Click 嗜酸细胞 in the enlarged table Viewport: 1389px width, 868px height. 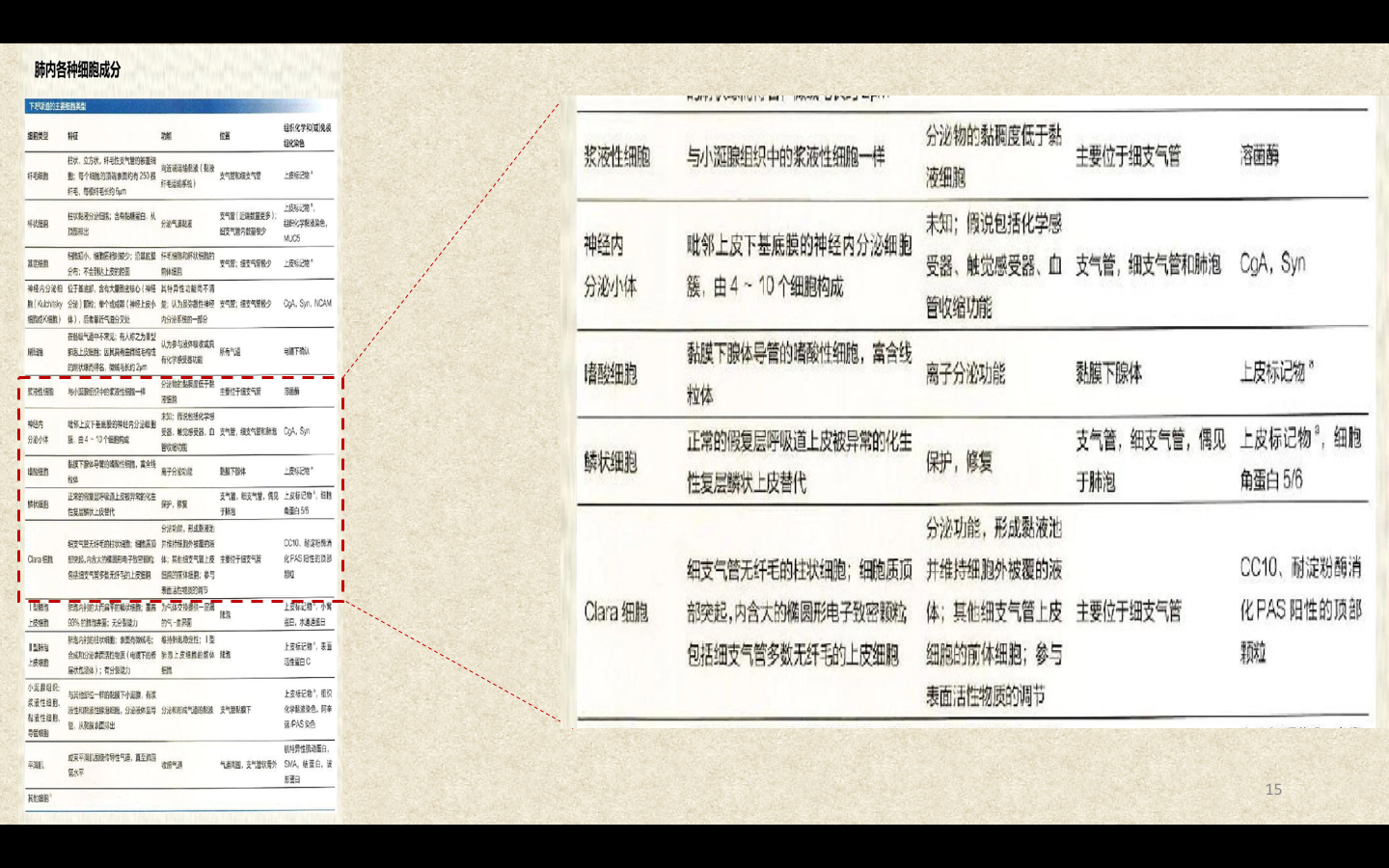[x=611, y=374]
